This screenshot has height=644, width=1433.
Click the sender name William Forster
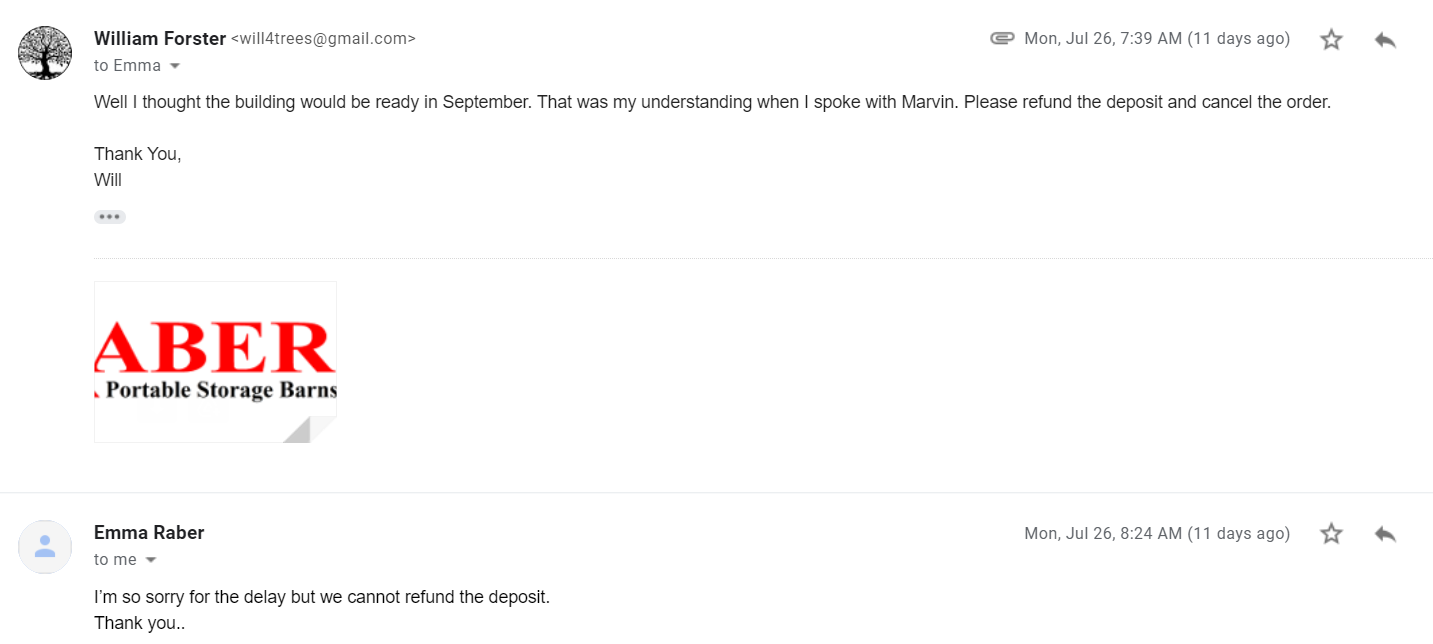tap(160, 39)
